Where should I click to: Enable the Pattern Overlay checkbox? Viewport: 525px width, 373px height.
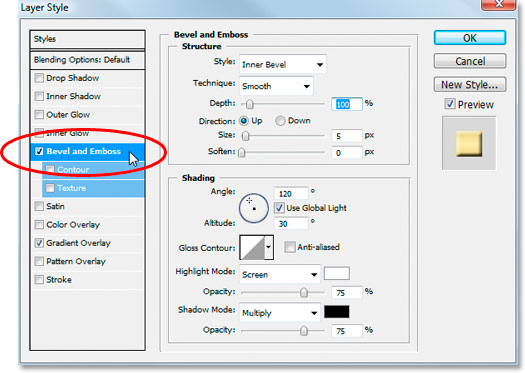(39, 261)
